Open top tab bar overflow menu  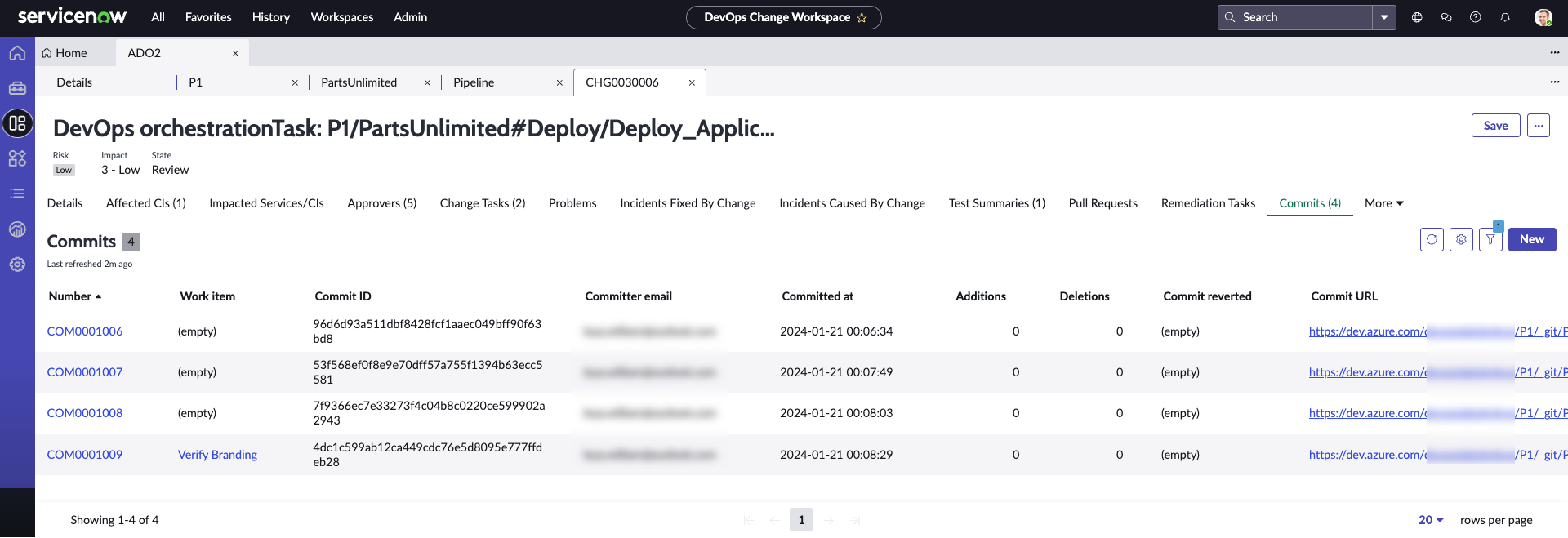point(1555,52)
